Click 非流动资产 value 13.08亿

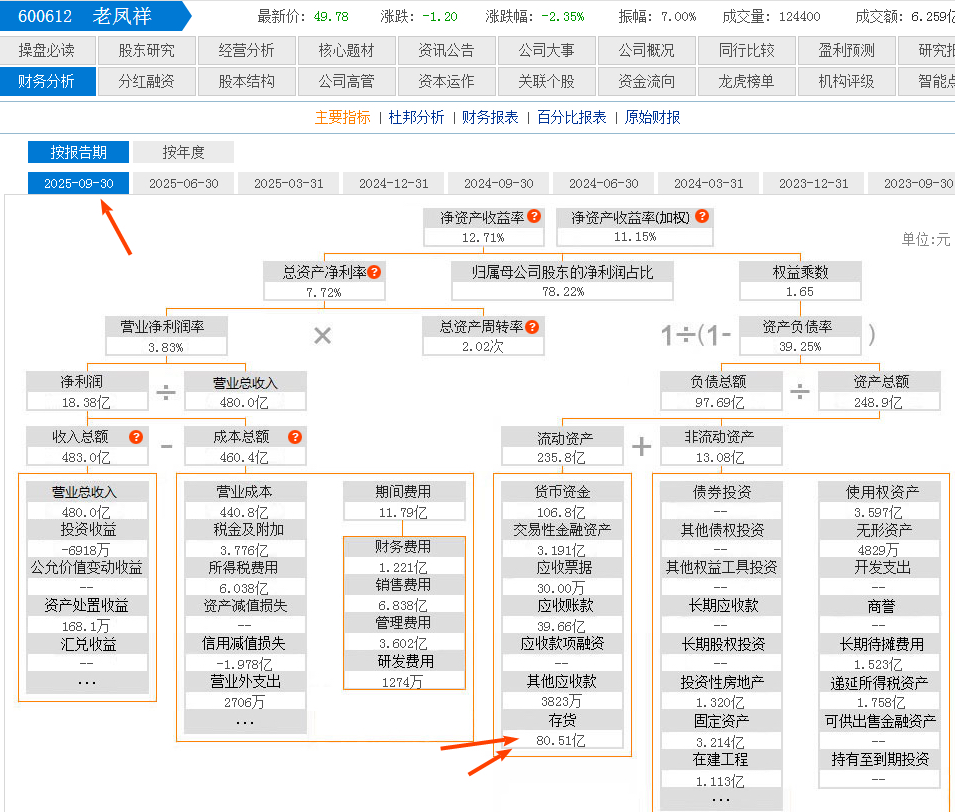pos(720,457)
